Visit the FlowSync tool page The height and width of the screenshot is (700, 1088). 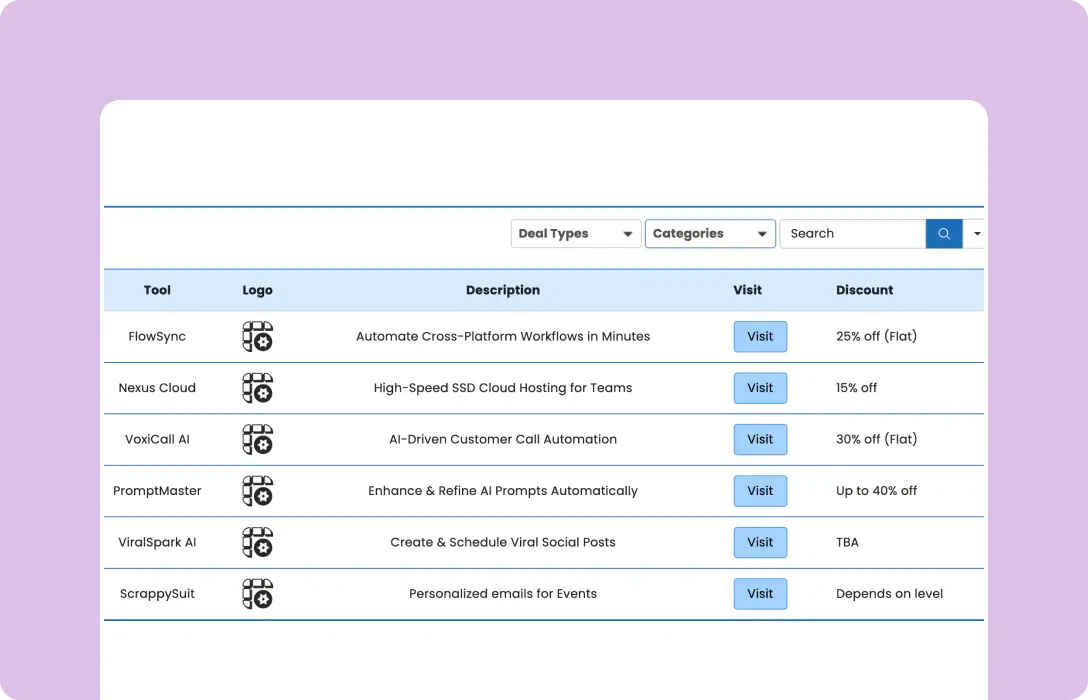760,337
